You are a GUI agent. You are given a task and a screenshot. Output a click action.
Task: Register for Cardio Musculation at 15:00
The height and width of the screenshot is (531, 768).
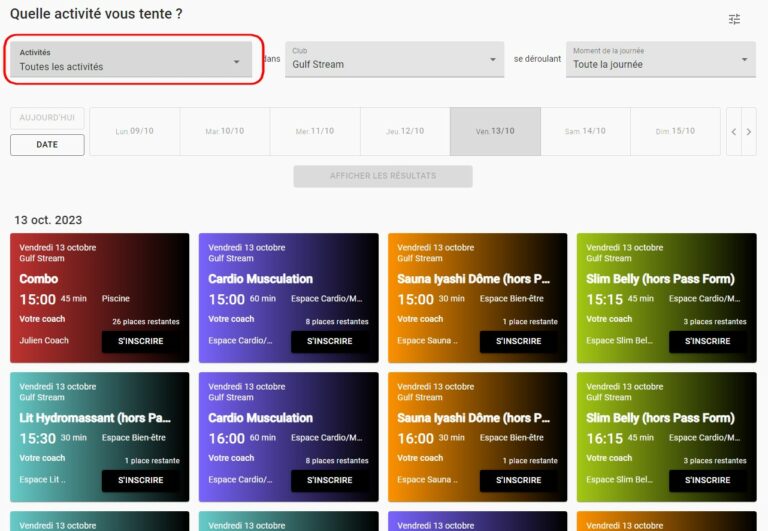pos(330,341)
